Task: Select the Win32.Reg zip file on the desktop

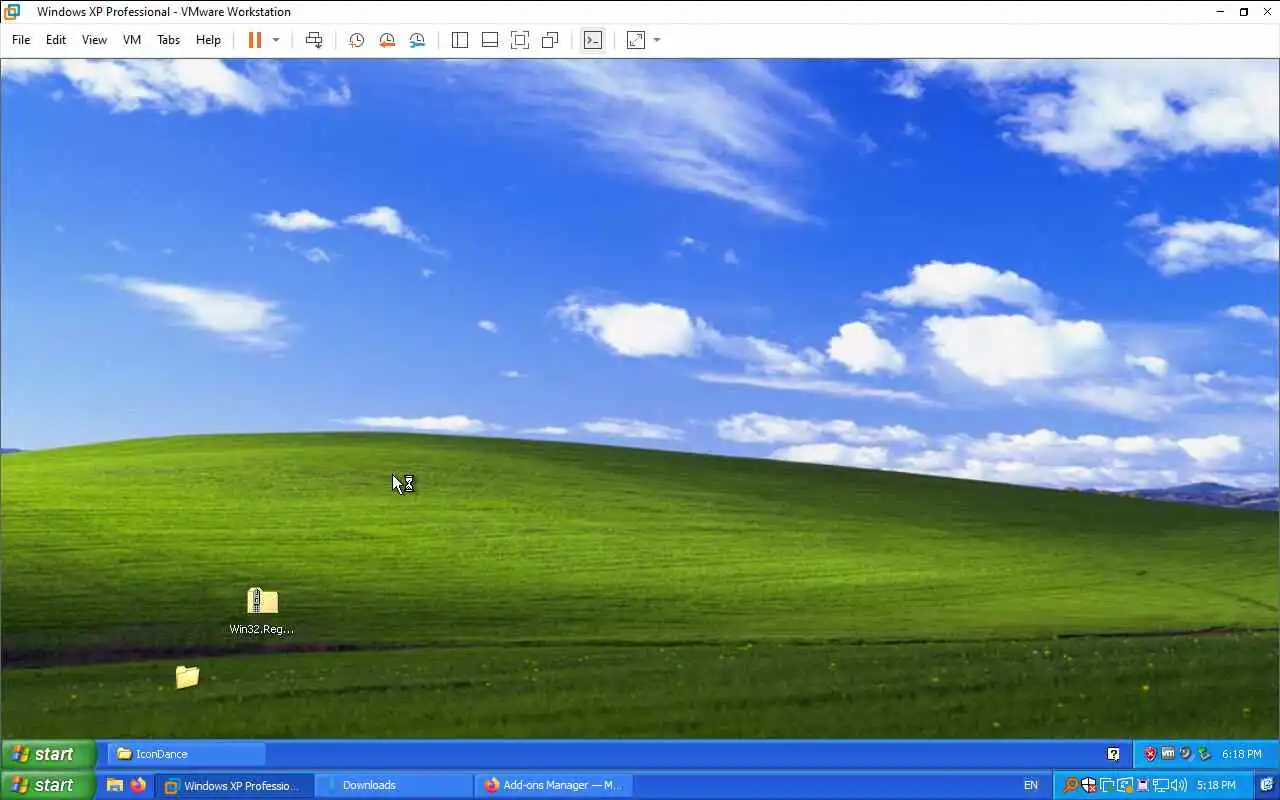Action: click(x=262, y=611)
